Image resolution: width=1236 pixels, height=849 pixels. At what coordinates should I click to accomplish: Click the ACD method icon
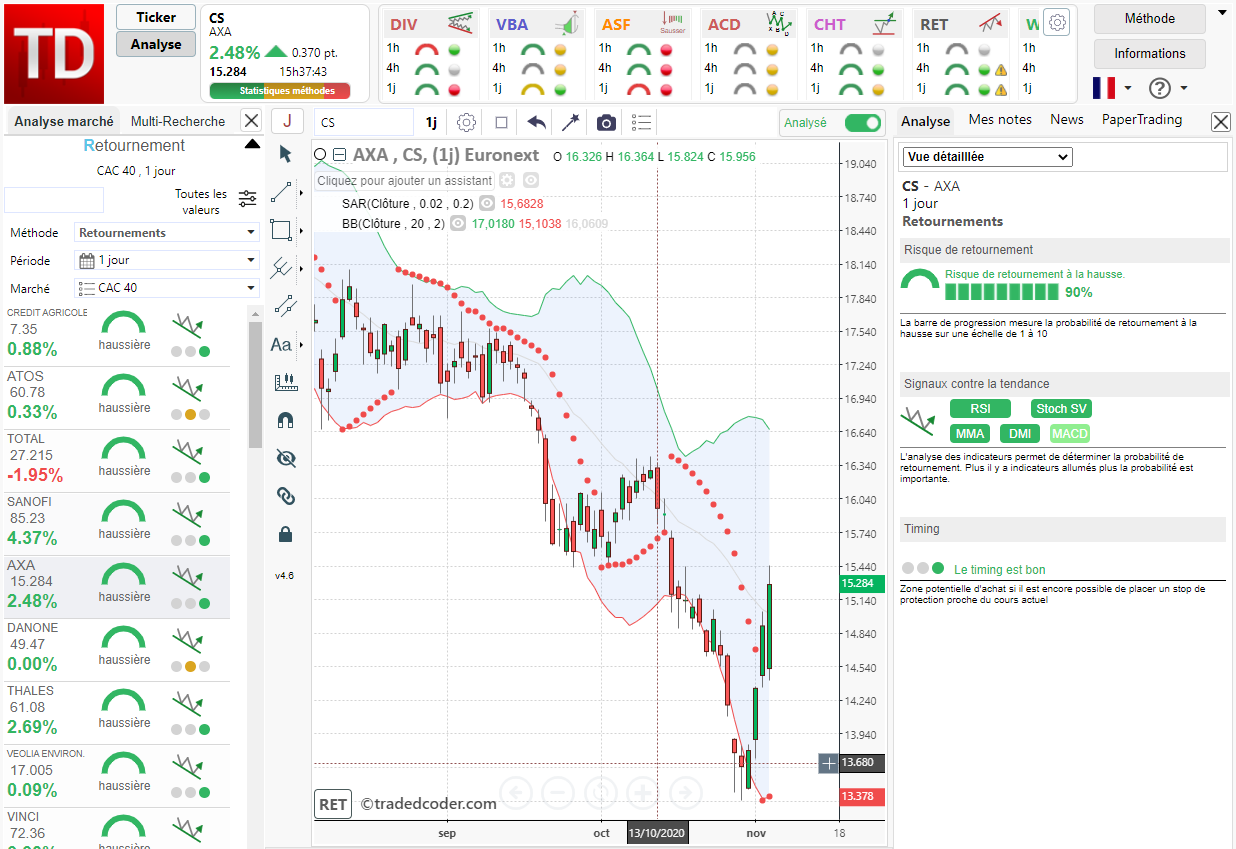click(x=779, y=23)
